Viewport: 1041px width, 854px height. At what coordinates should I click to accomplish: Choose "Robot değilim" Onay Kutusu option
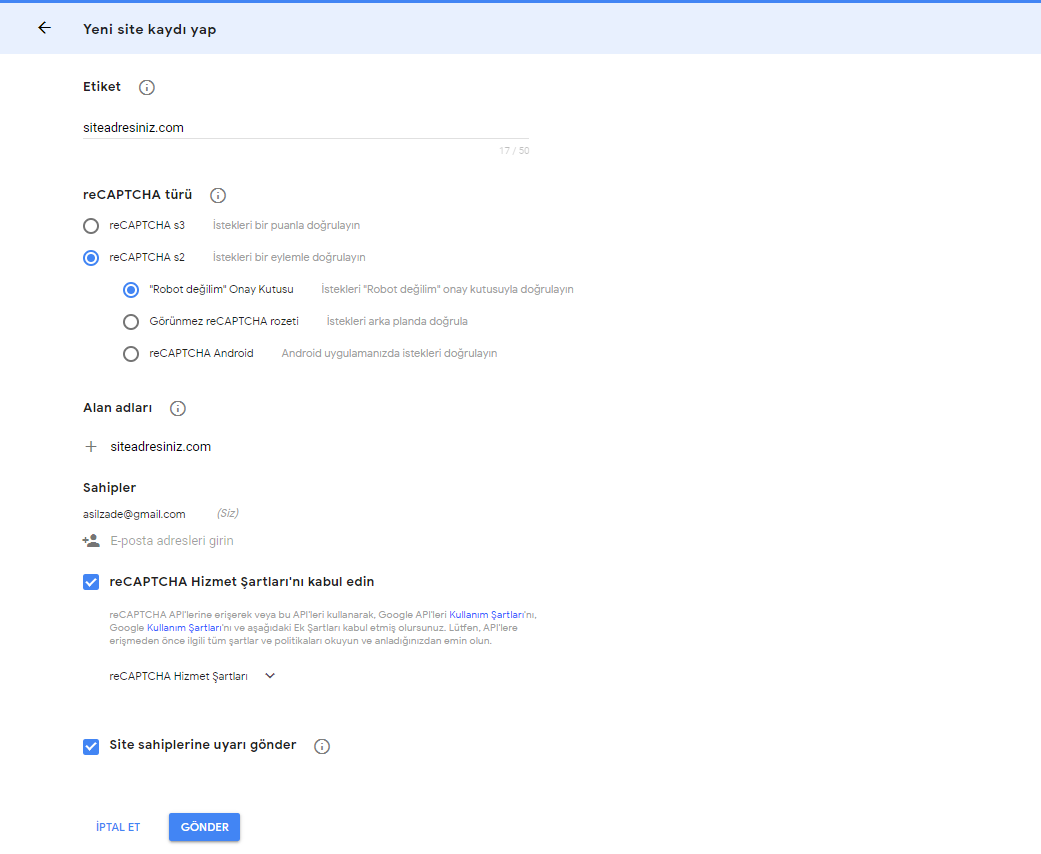click(131, 290)
